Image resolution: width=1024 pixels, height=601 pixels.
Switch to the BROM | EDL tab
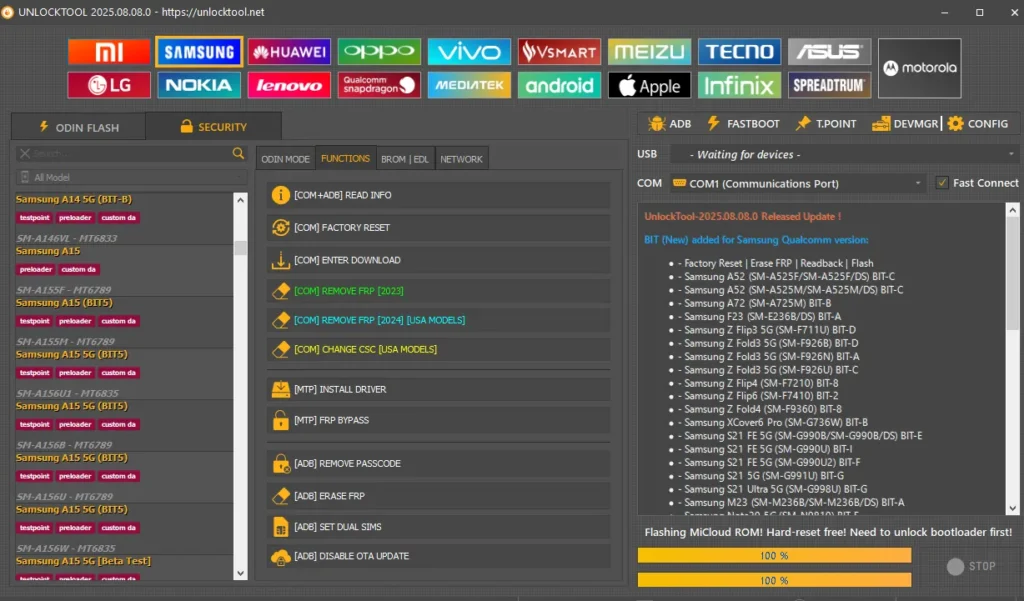click(x=405, y=159)
